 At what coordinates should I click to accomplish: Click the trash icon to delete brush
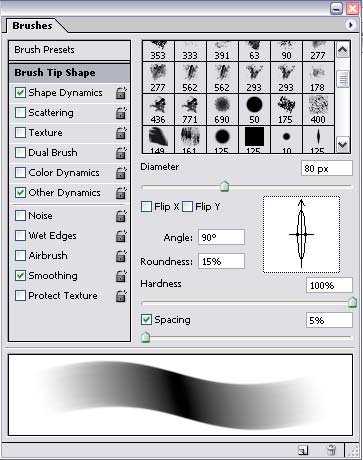pos(331,450)
